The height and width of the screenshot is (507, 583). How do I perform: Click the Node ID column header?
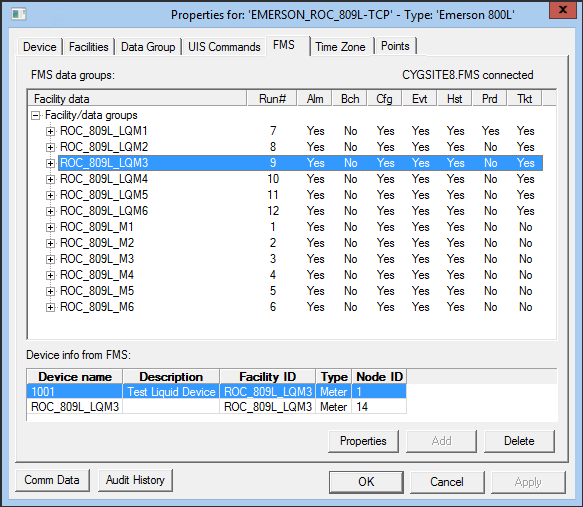[379, 377]
